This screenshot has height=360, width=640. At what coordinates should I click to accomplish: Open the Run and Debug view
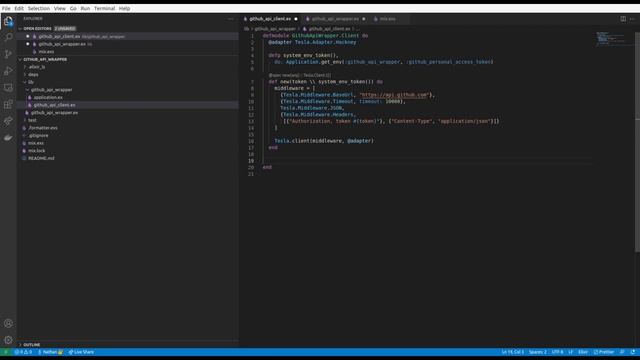click(x=8, y=71)
